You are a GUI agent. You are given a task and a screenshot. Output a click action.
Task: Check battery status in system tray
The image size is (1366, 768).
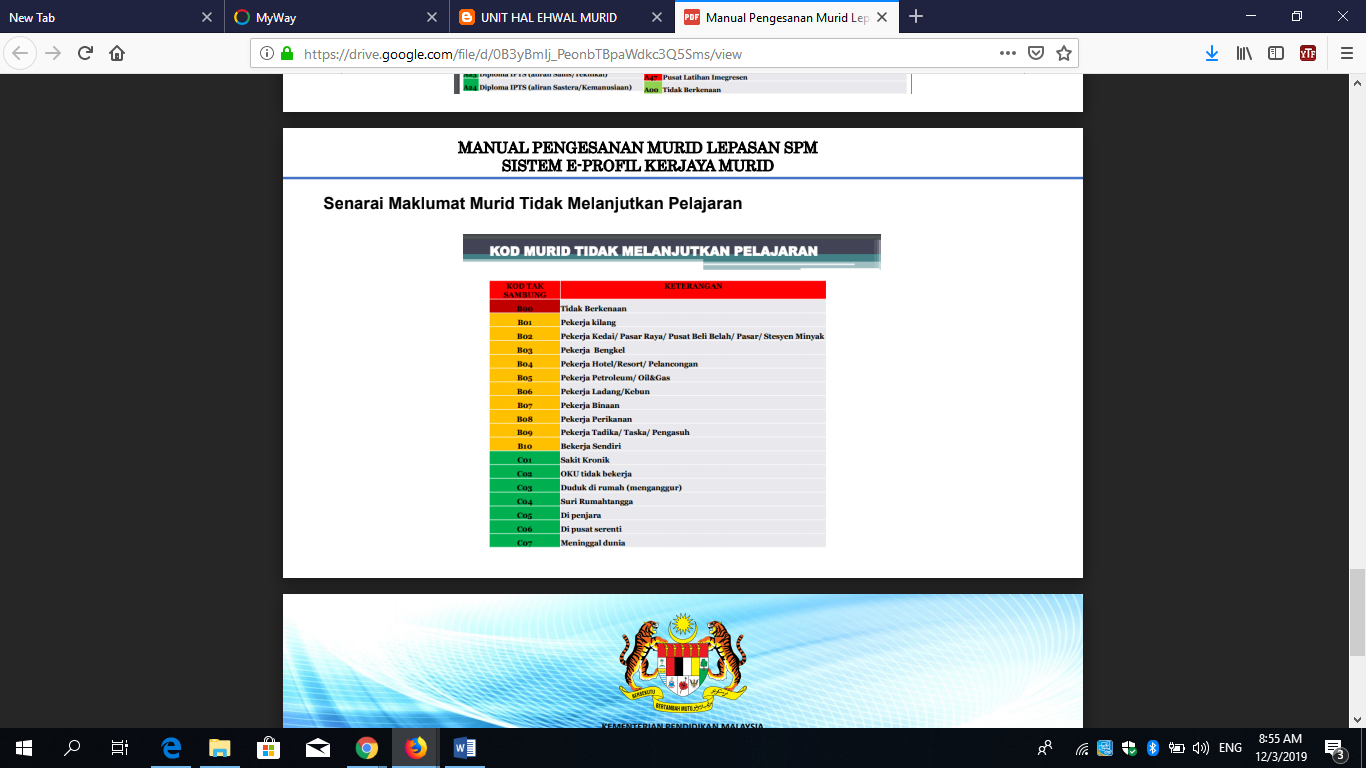pos(1177,748)
